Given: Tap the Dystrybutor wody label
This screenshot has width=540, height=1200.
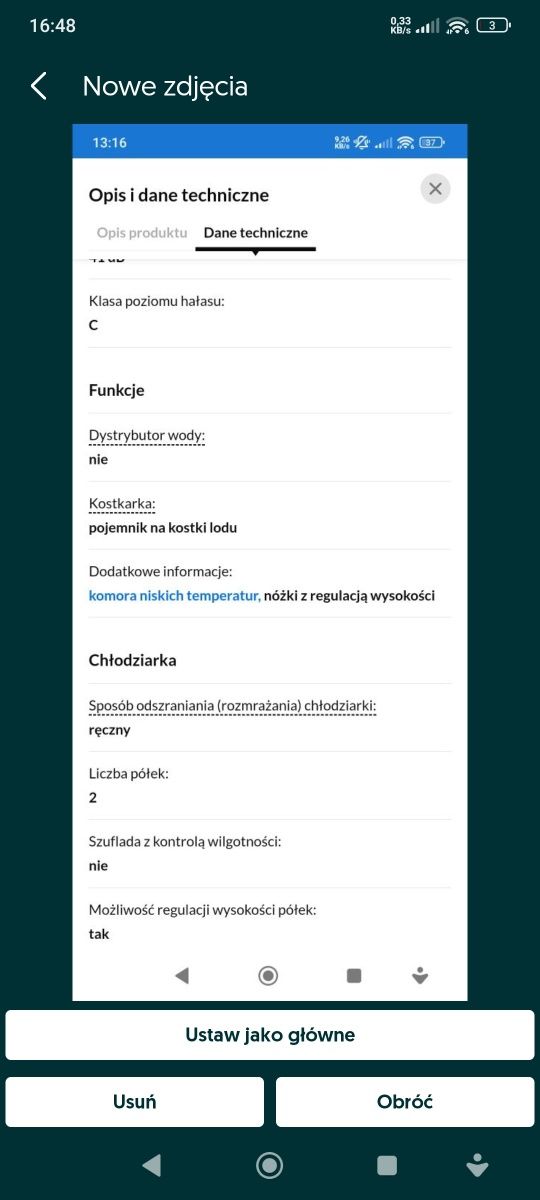Looking at the screenshot, I should (147, 436).
